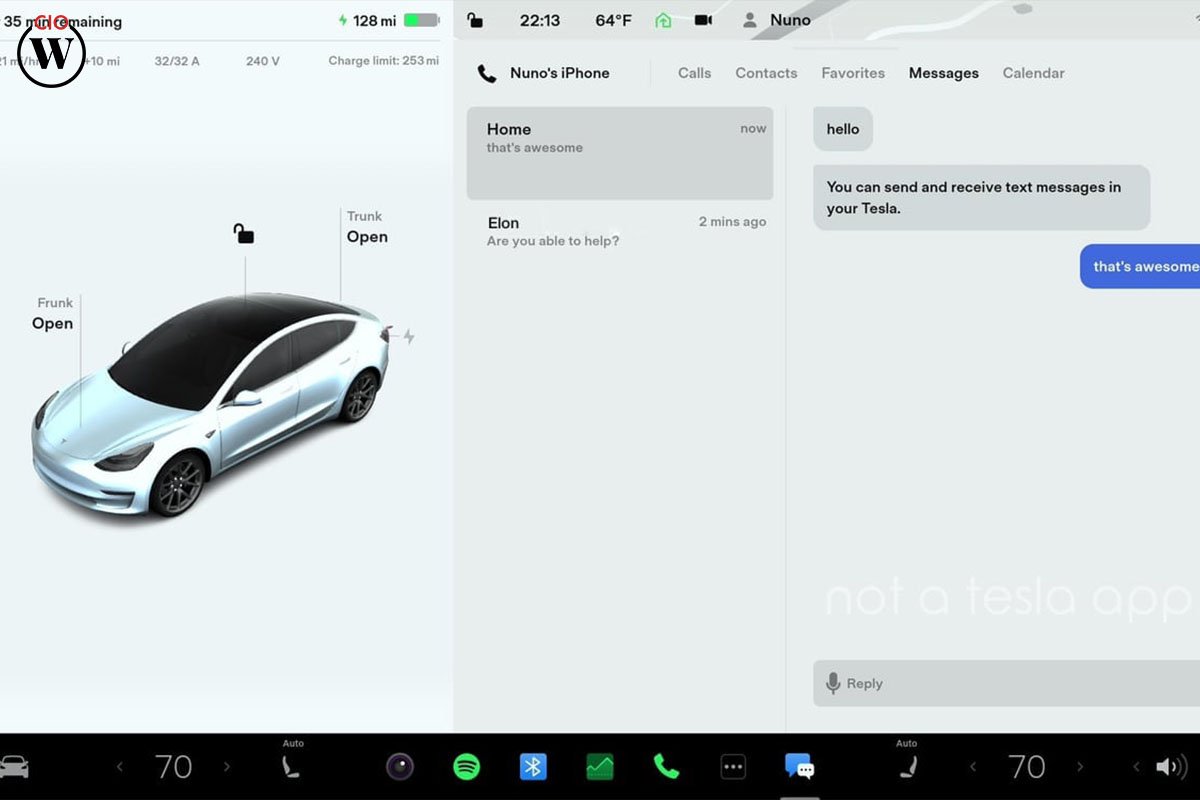Open the green Phone app icon

(x=666, y=767)
